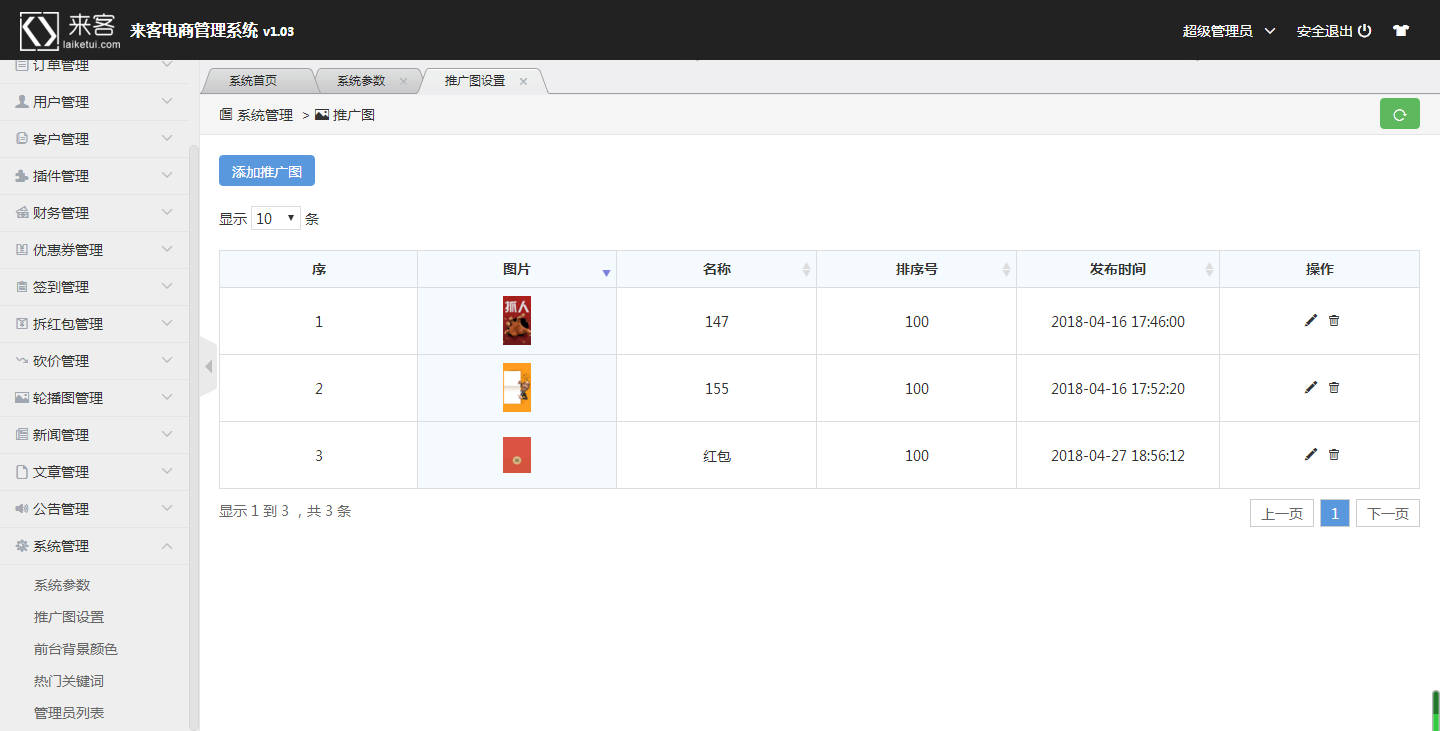The image size is (1440, 731).
Task: Click the name cell 155
Action: coord(717,388)
